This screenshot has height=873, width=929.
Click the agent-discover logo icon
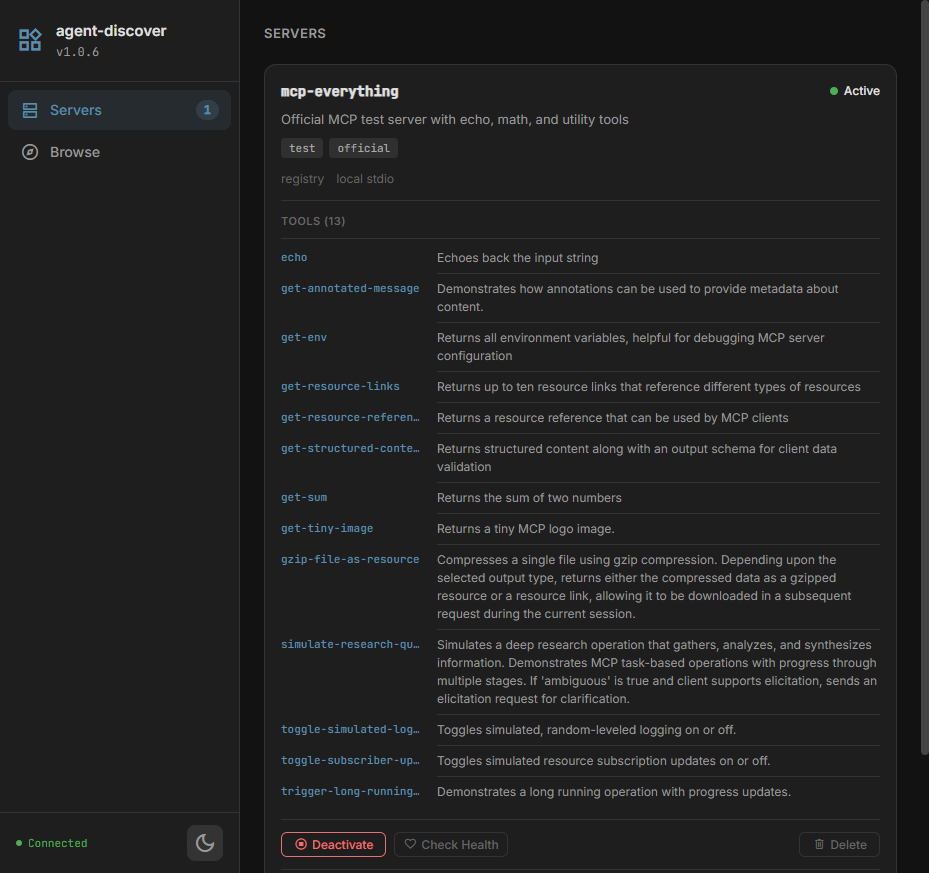pos(30,40)
